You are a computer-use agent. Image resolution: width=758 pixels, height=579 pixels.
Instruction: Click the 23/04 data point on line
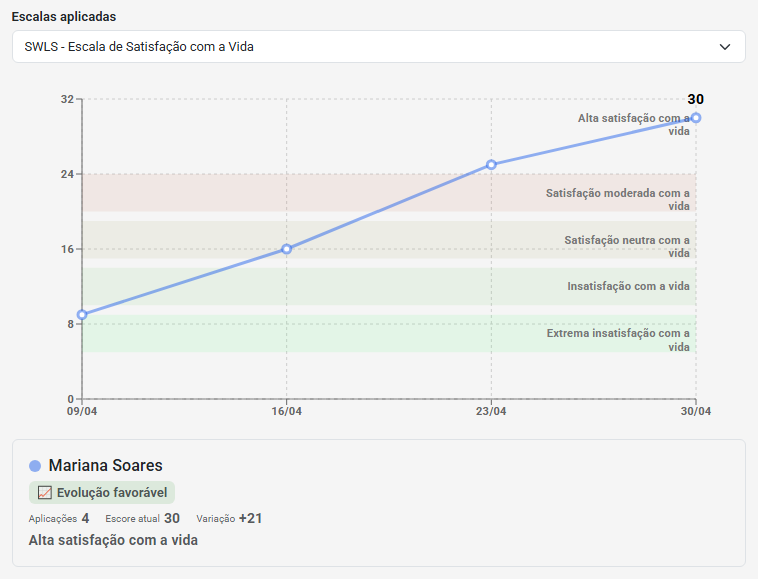(x=491, y=165)
